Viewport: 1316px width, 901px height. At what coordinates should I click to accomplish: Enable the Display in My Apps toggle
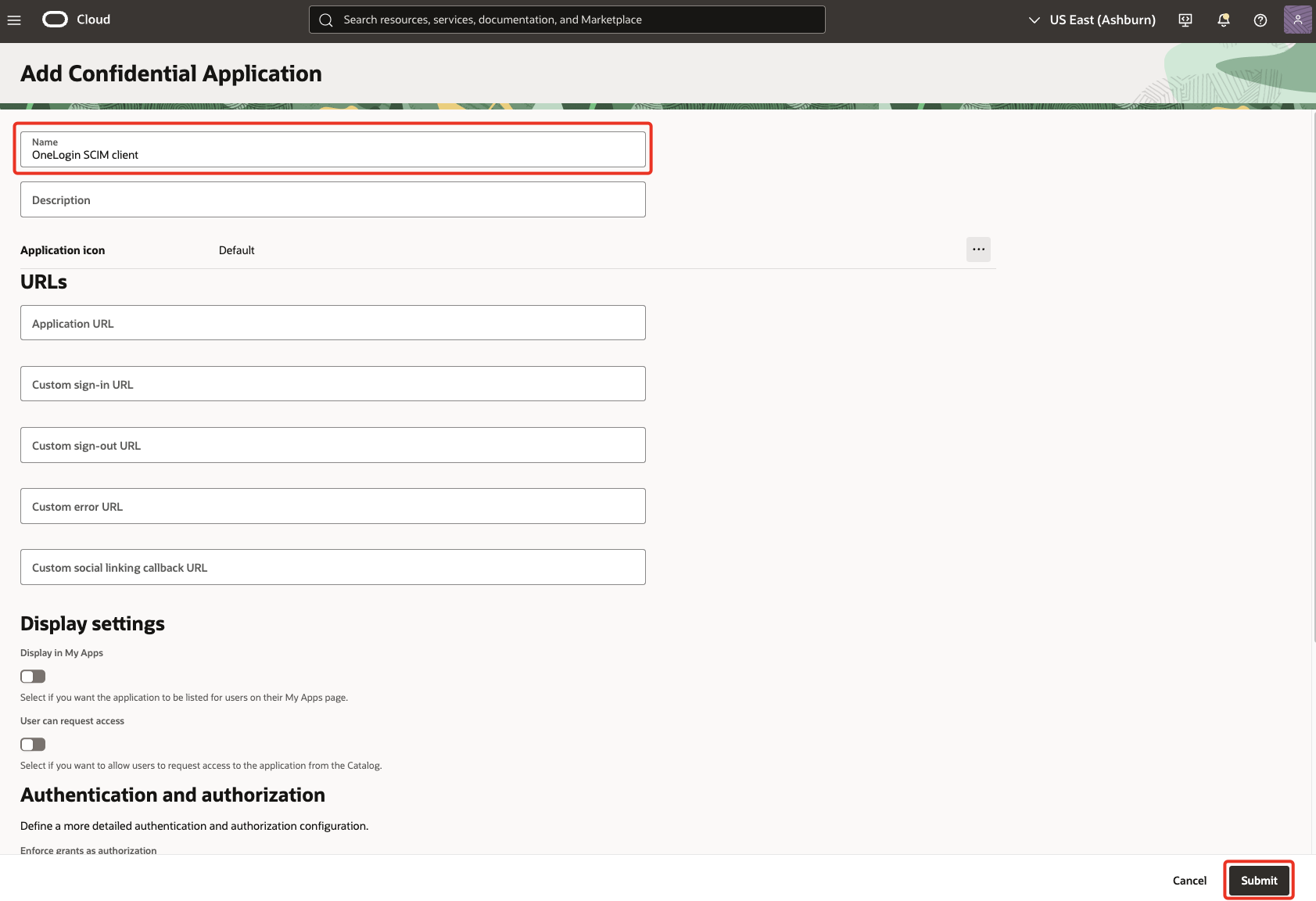pyautogui.click(x=32, y=676)
